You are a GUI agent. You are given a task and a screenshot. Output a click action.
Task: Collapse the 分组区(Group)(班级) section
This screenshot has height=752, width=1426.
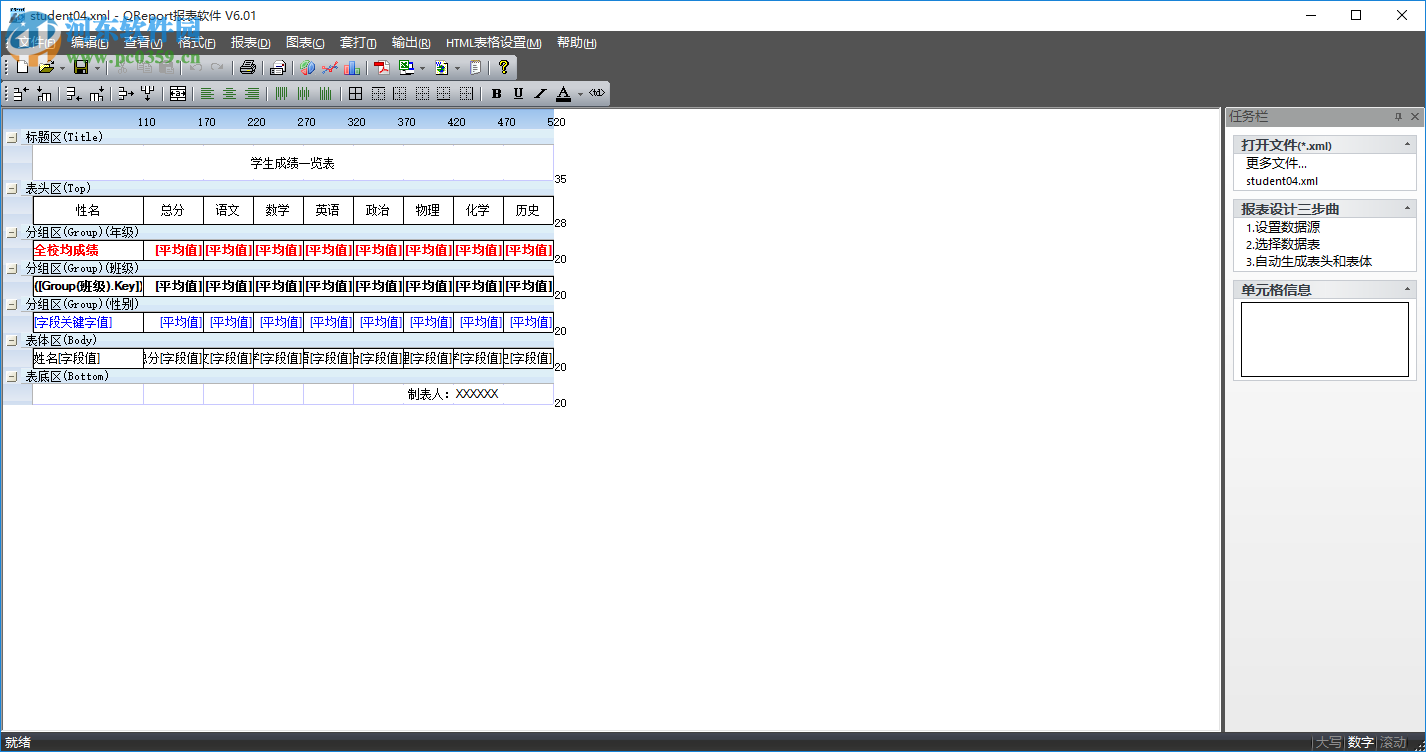pos(12,268)
